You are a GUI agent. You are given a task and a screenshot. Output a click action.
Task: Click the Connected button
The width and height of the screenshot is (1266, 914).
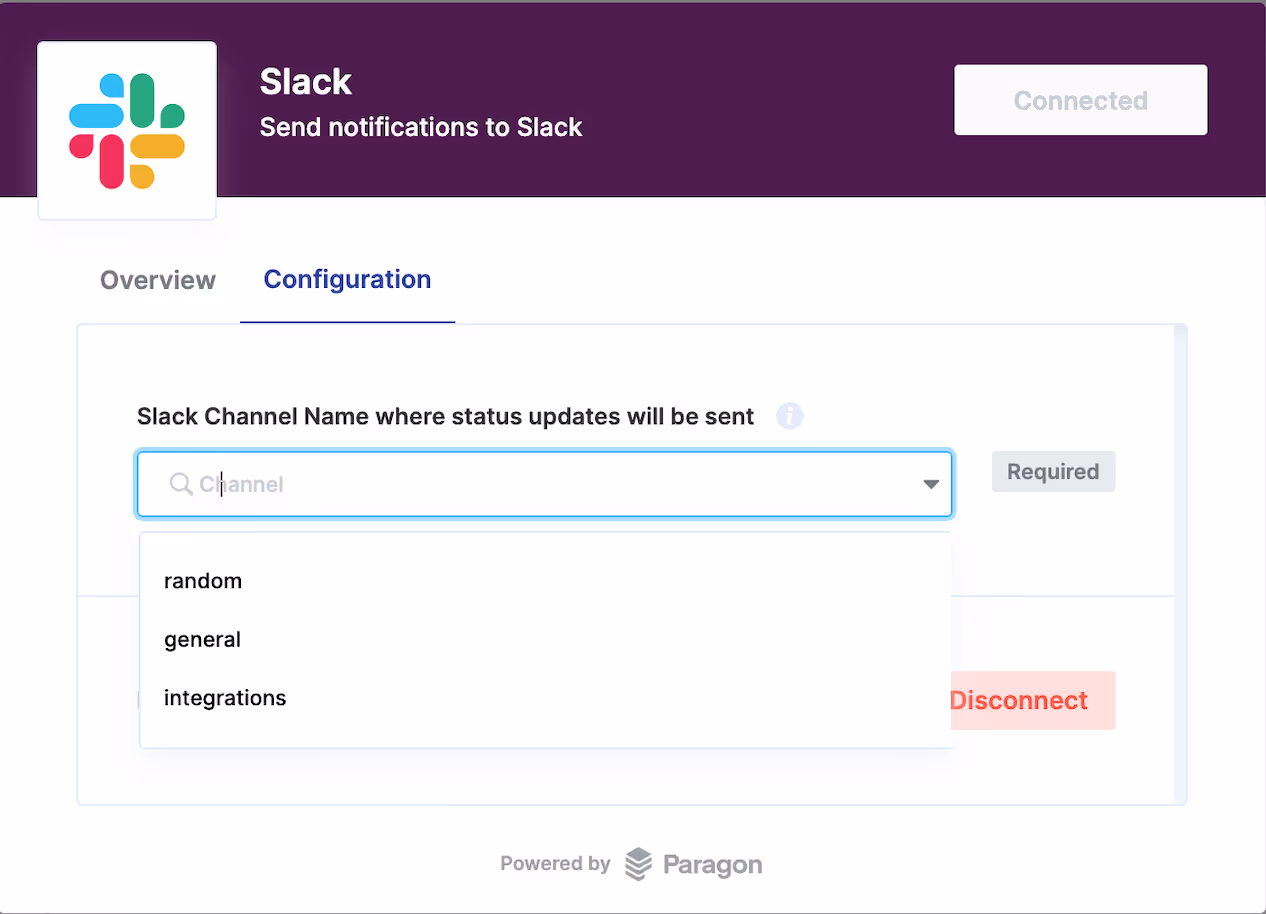coord(1080,100)
